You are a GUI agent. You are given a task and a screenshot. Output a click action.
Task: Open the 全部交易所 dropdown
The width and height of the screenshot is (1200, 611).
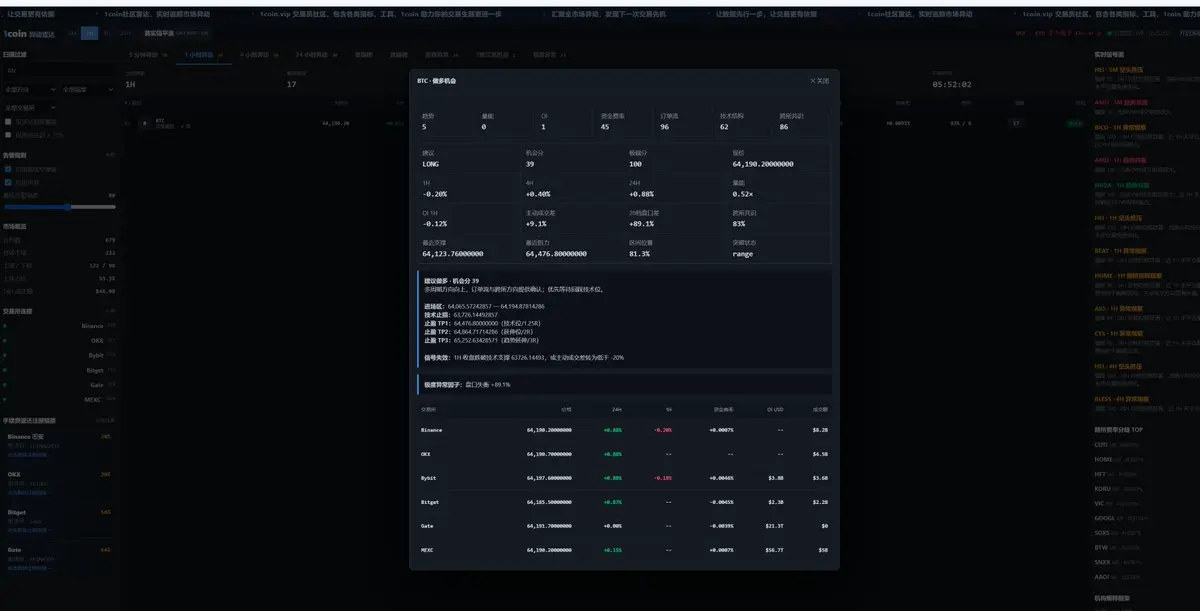(31, 106)
